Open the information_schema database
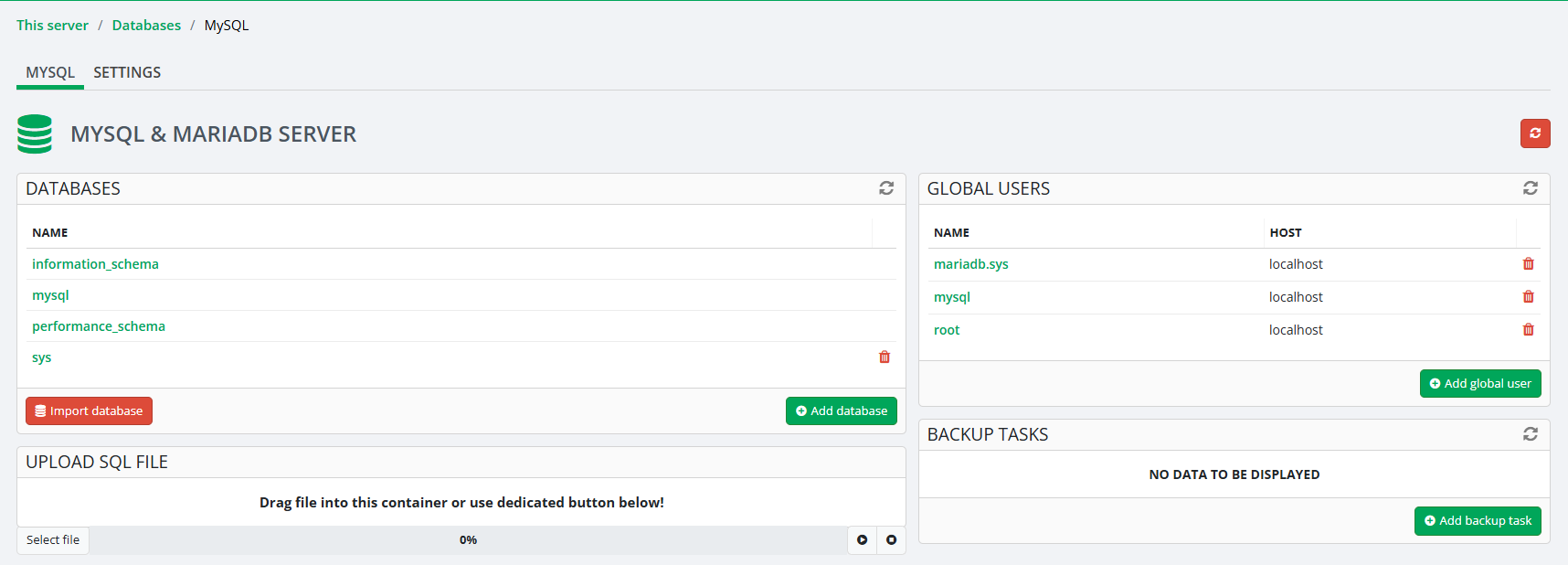This screenshot has height=565, width=1568. pyautogui.click(x=95, y=264)
